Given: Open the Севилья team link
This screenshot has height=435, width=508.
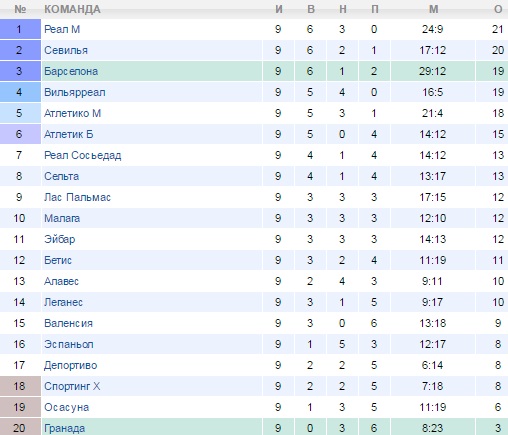Looking at the screenshot, I should (66, 50).
